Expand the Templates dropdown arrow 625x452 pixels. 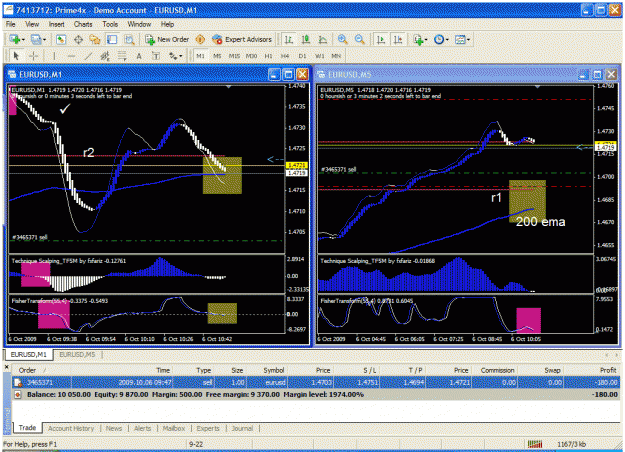click(468, 40)
